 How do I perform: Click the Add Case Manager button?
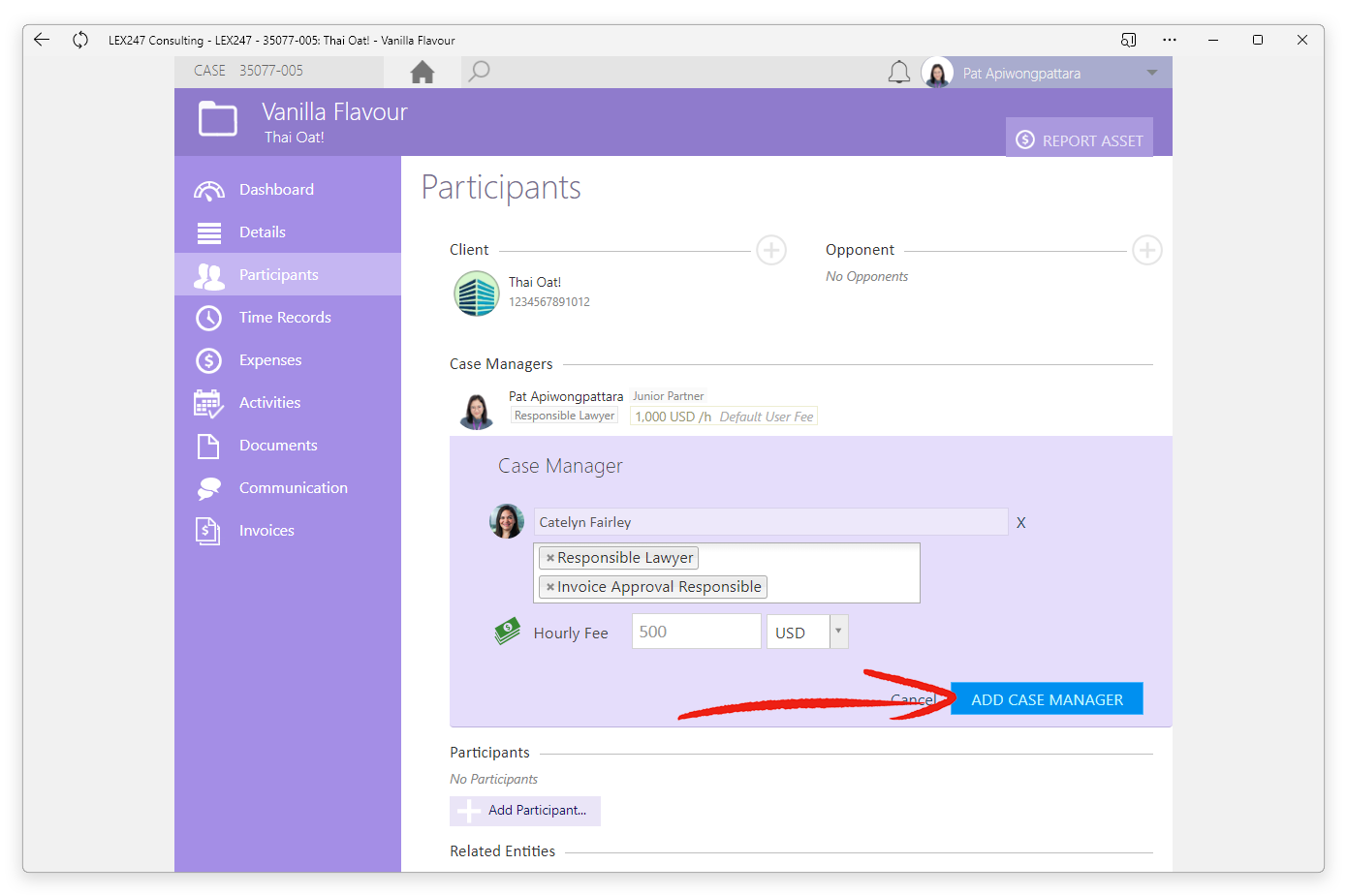tap(1047, 699)
